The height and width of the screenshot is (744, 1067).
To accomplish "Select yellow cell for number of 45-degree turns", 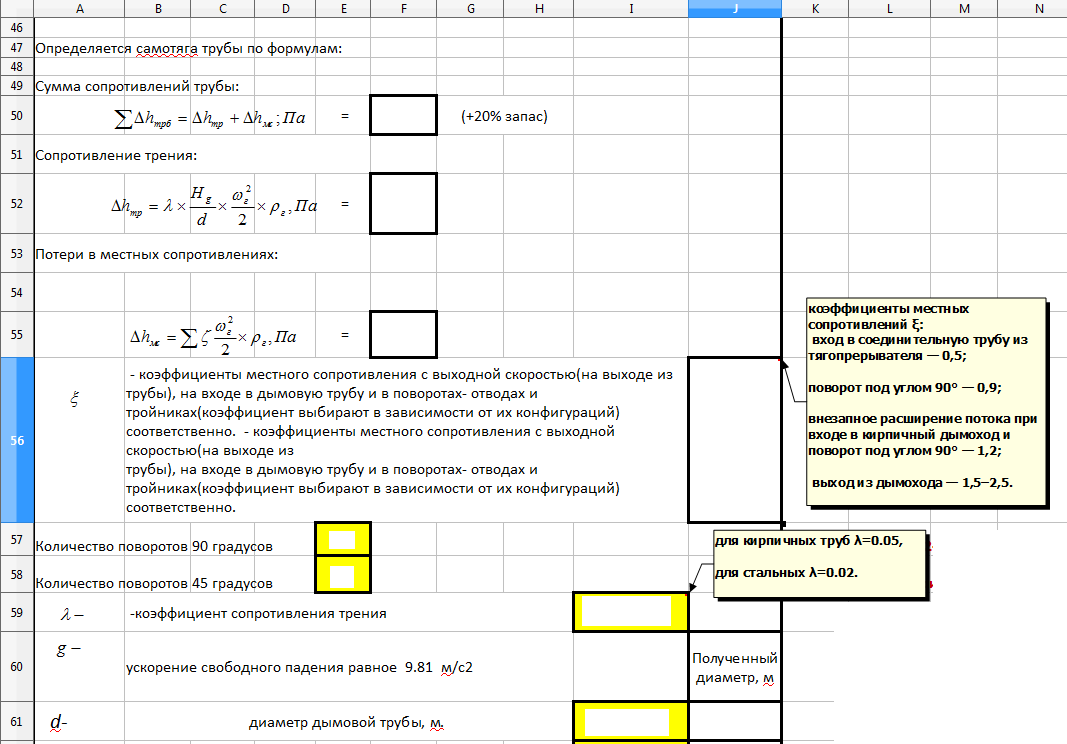I will tap(343, 575).
